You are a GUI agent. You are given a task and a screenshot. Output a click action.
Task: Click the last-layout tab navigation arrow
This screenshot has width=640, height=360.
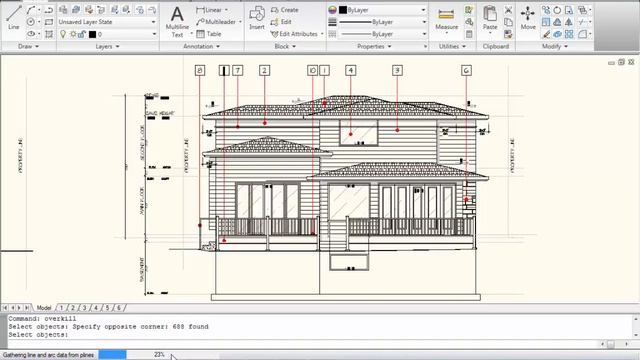click(x=27, y=308)
